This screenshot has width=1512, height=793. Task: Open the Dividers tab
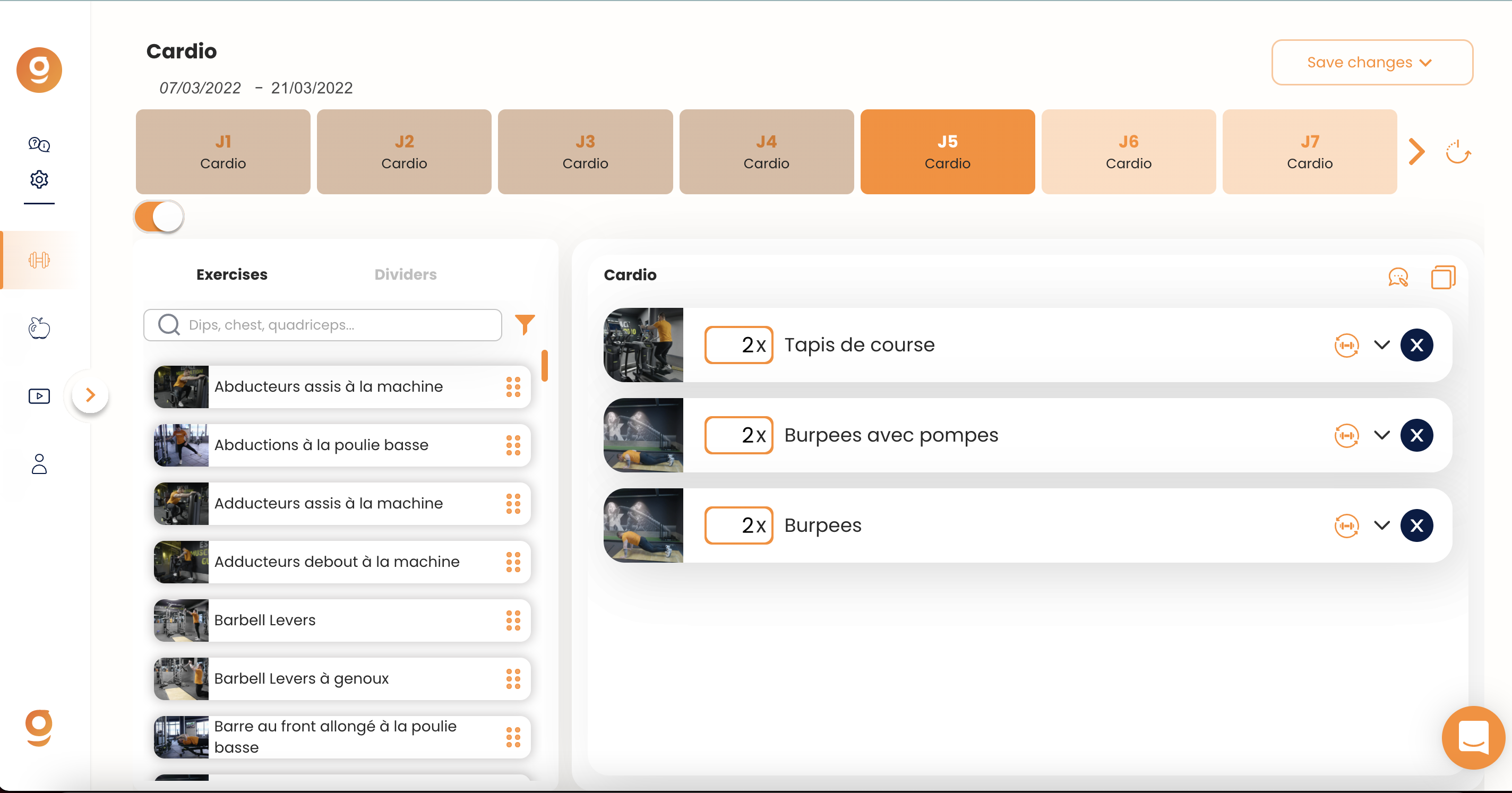click(406, 275)
